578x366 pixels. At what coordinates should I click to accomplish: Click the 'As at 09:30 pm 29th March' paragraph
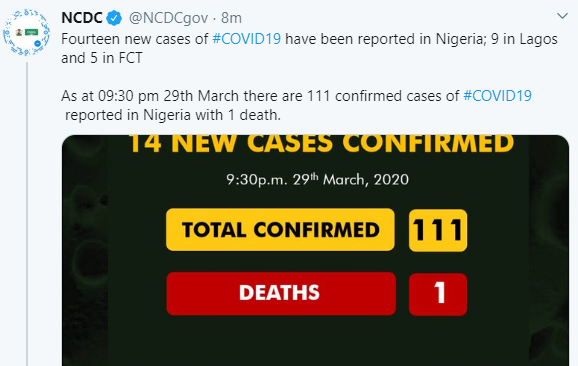[296, 105]
